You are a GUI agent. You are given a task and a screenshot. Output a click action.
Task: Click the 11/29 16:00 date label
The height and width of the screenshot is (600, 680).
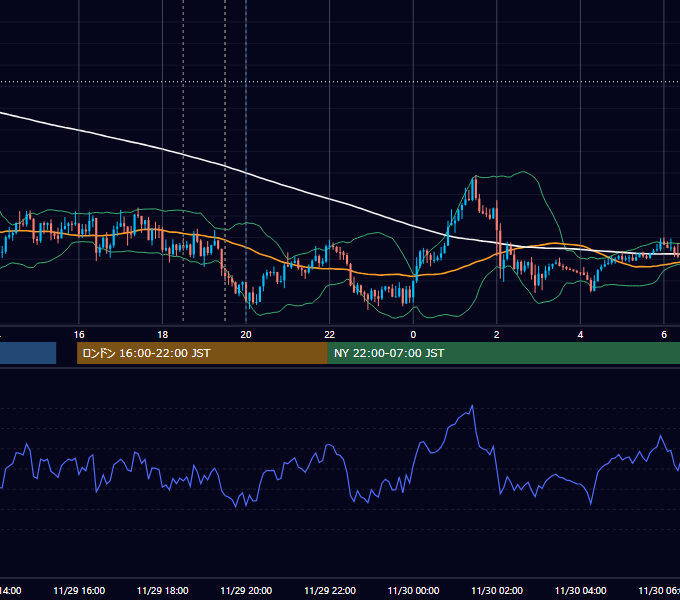79,590
